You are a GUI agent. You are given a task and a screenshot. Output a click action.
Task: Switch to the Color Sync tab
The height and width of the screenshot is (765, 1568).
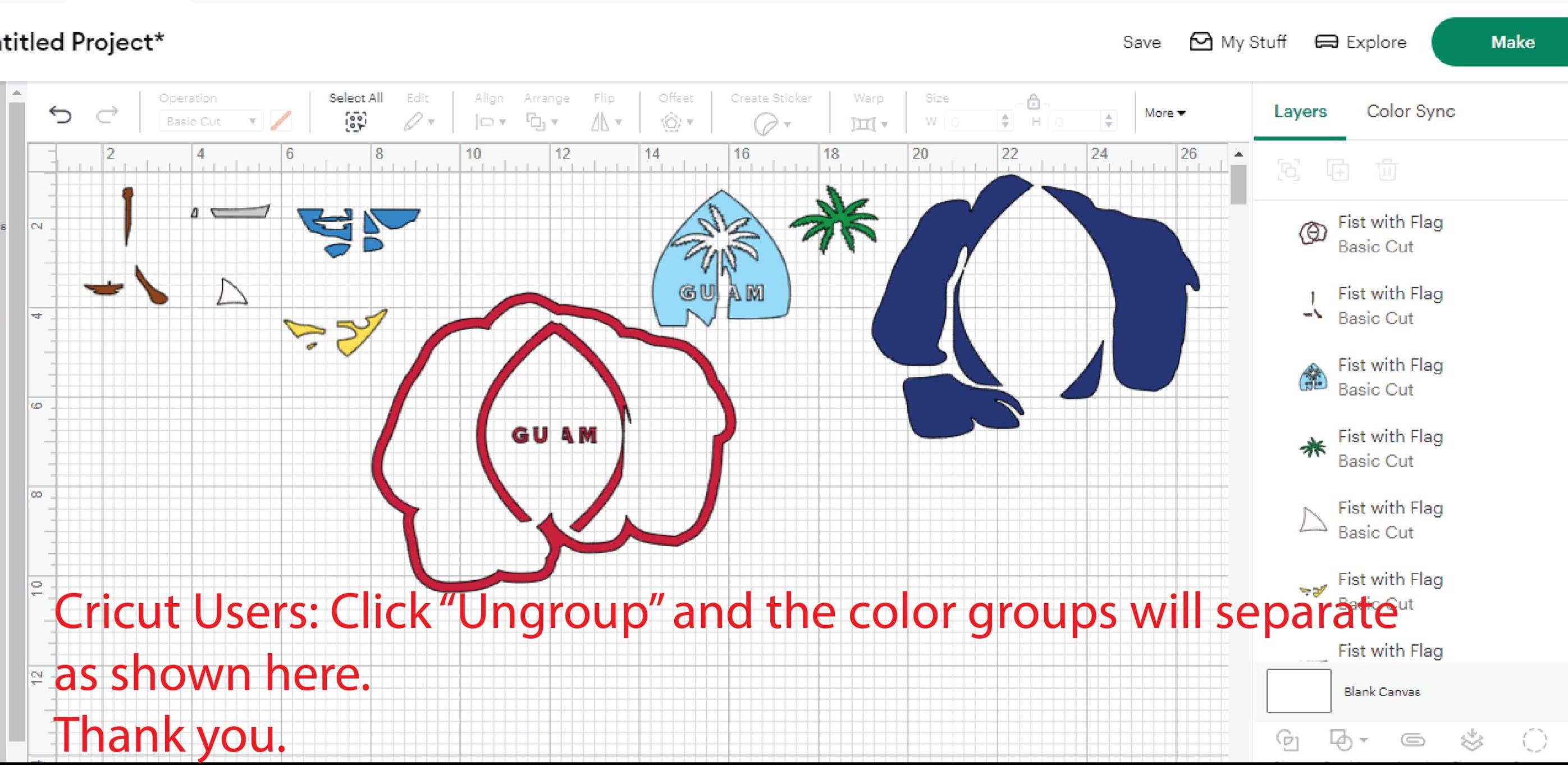[1410, 111]
